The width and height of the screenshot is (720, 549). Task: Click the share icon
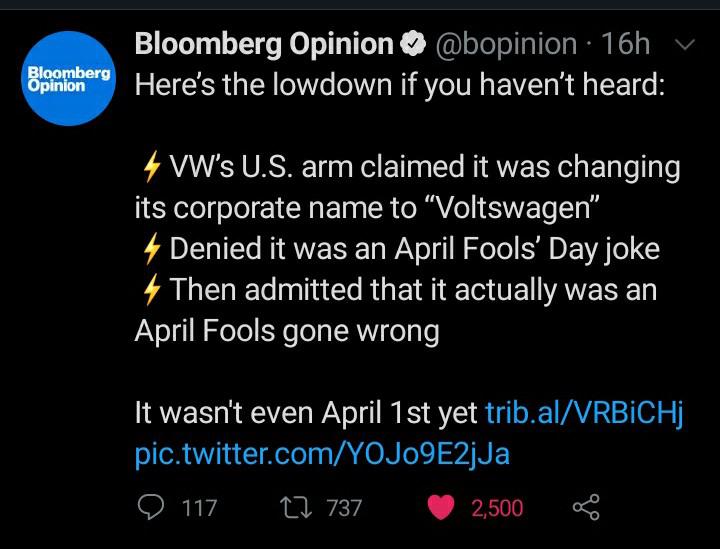585,507
